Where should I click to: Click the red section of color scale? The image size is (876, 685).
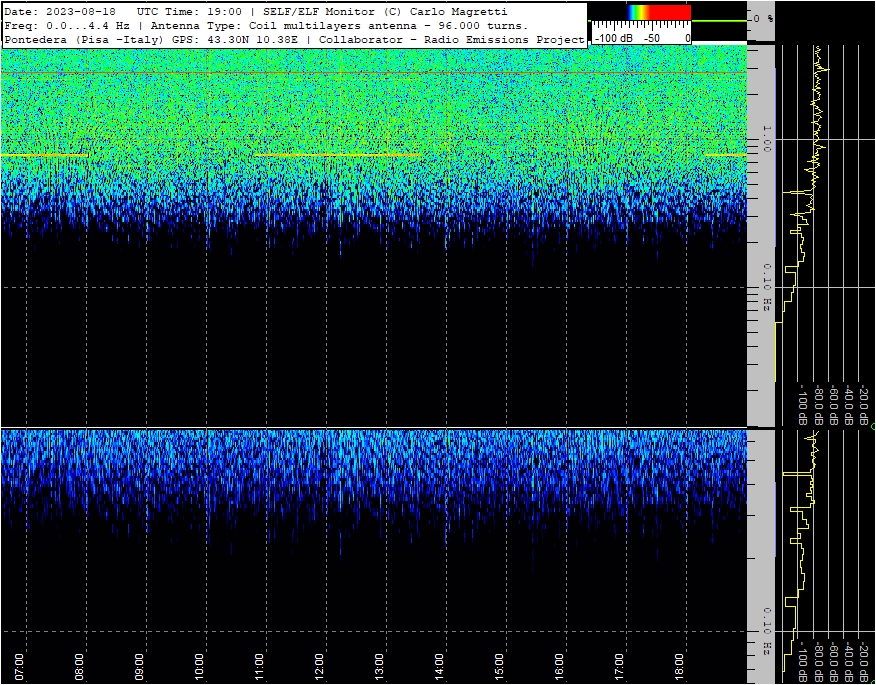click(x=674, y=12)
